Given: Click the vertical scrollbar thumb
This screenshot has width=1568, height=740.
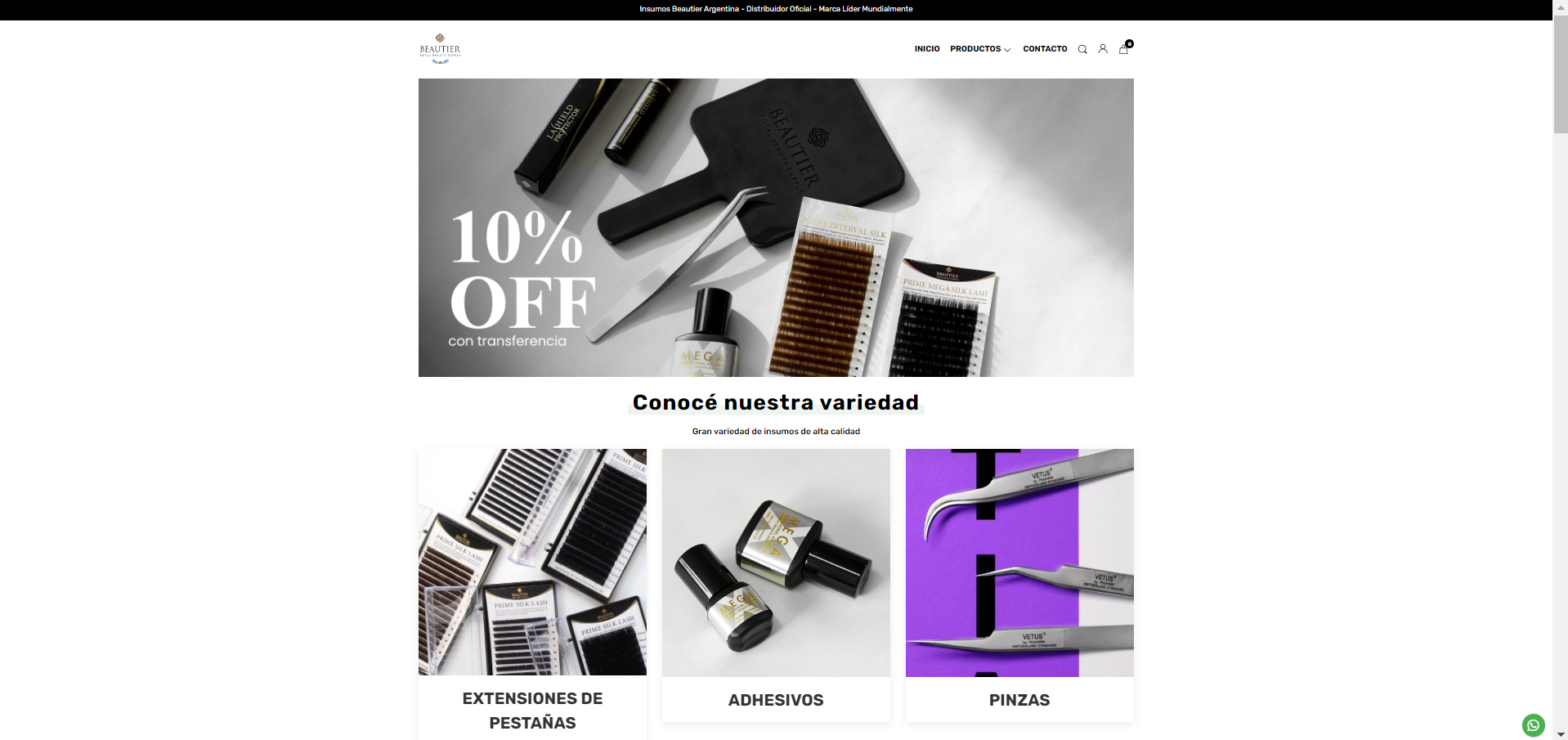Looking at the screenshot, I should pyautogui.click(x=1560, y=74).
